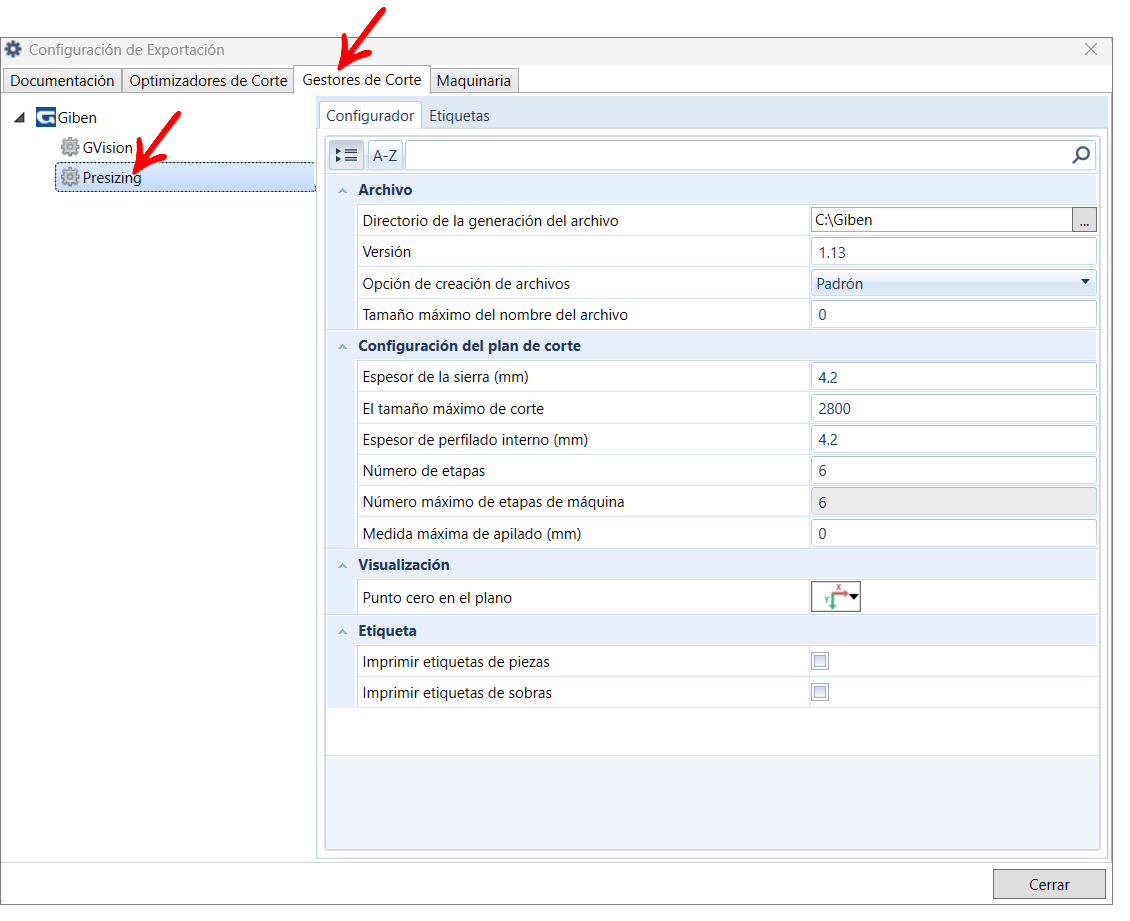Edit Espesor de perfilado interno value
The width and height of the screenshot is (1130, 921).
953,440
